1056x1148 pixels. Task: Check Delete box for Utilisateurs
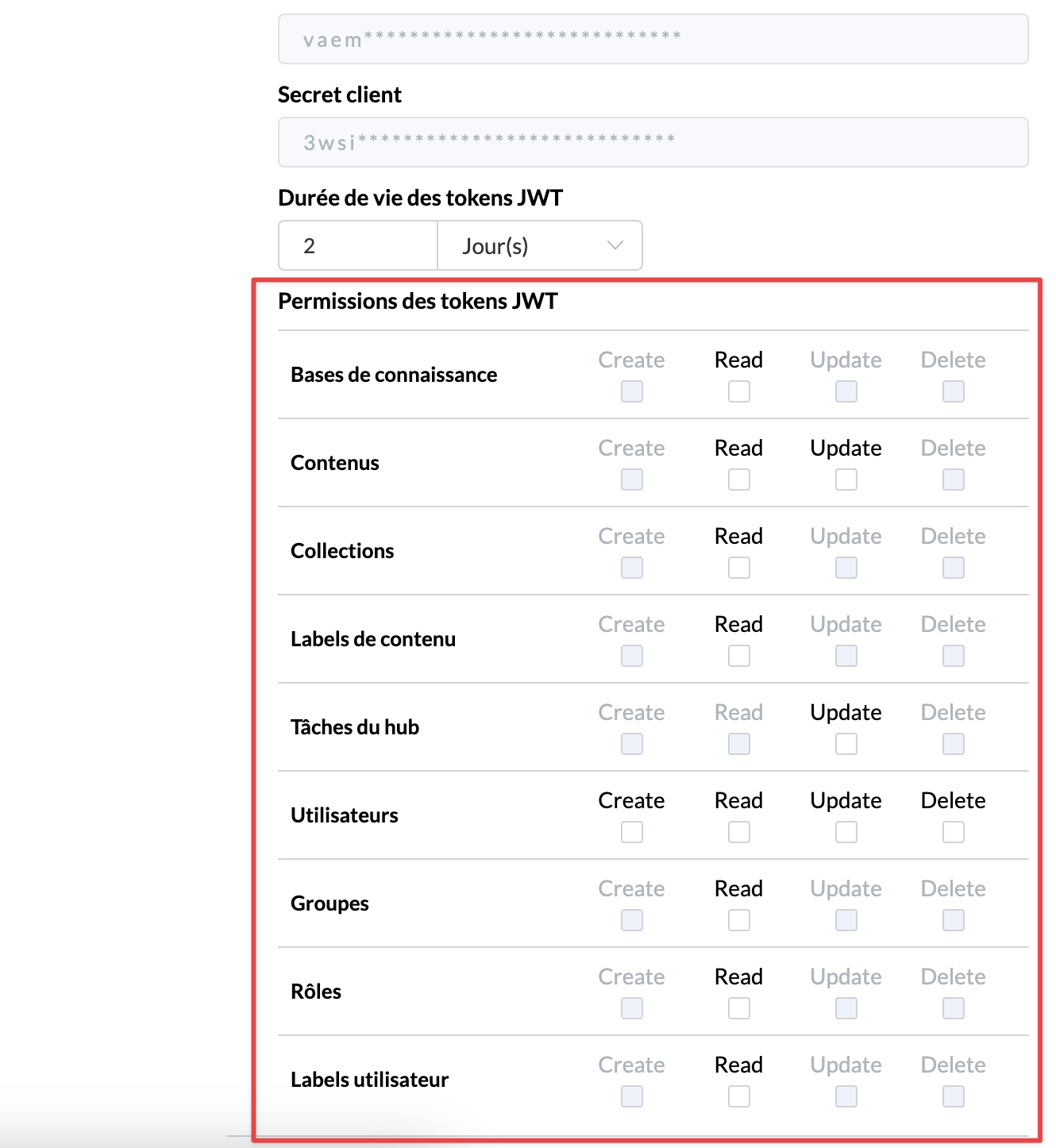pyautogui.click(x=953, y=832)
